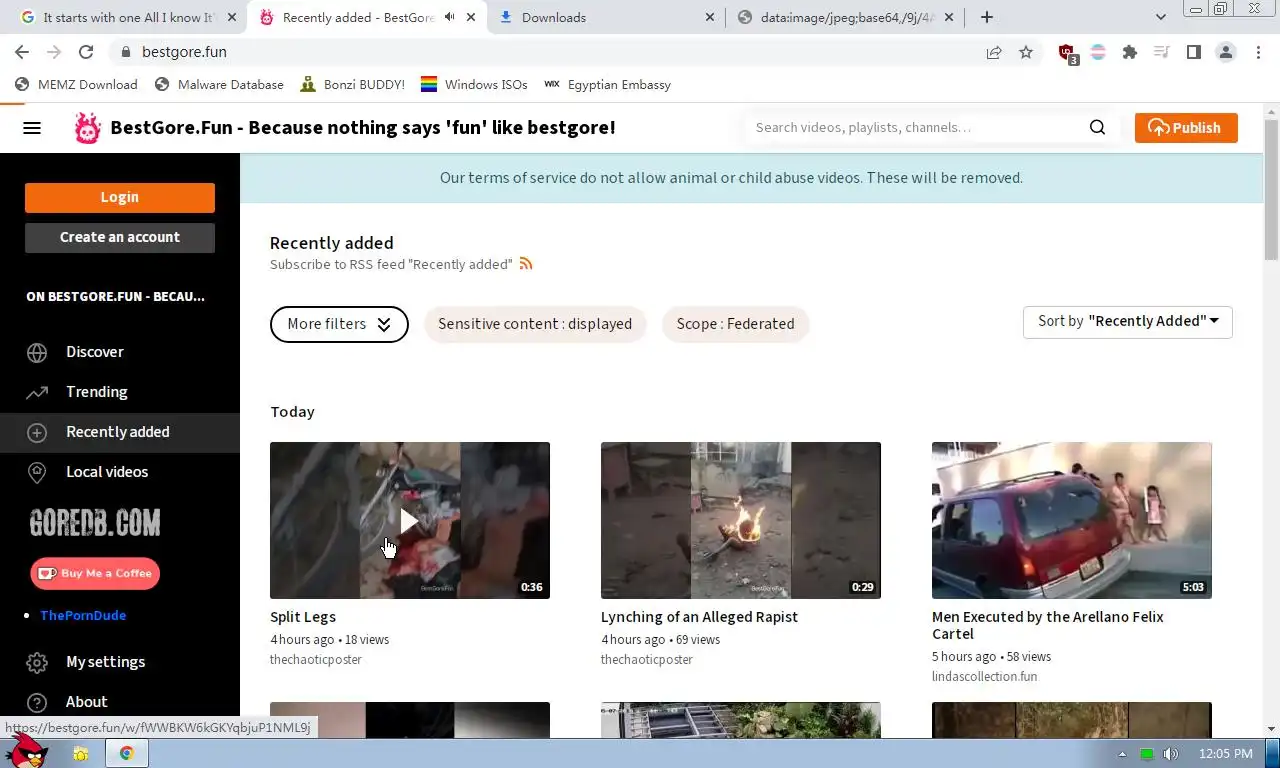This screenshot has width=1280, height=768.
Task: Open the Bonzi BUDDY! bookmark
Action: tap(353, 85)
